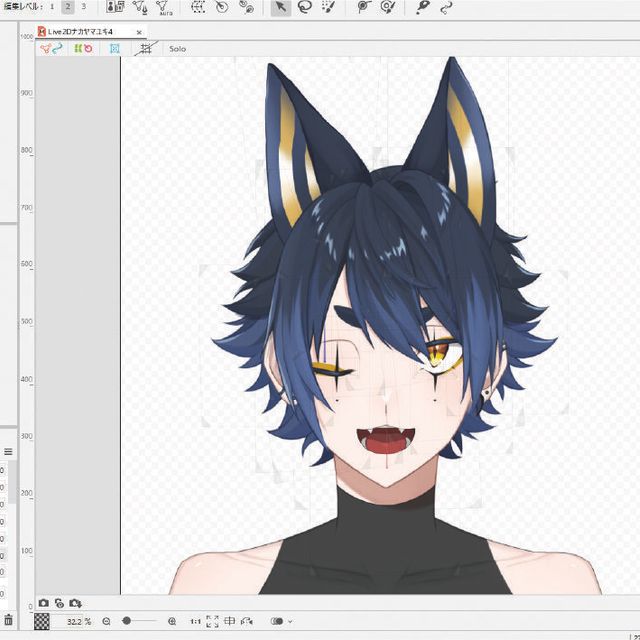This screenshot has height=640, width=640.
Task: Click the display mode toggle switch icon
Action: [277, 621]
